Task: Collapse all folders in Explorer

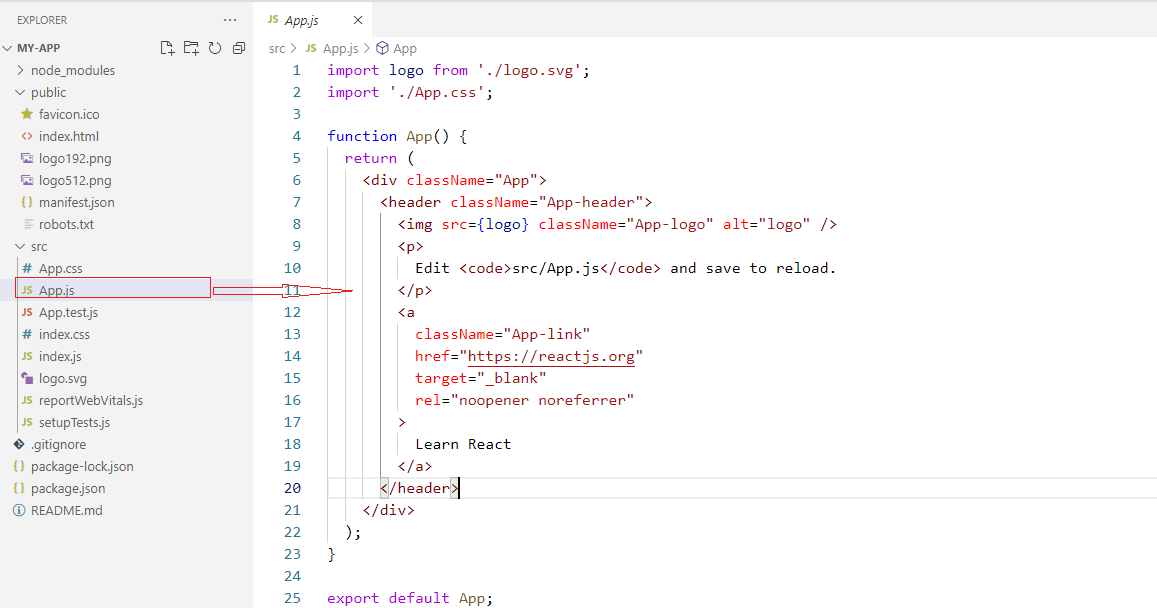Action: (x=239, y=48)
